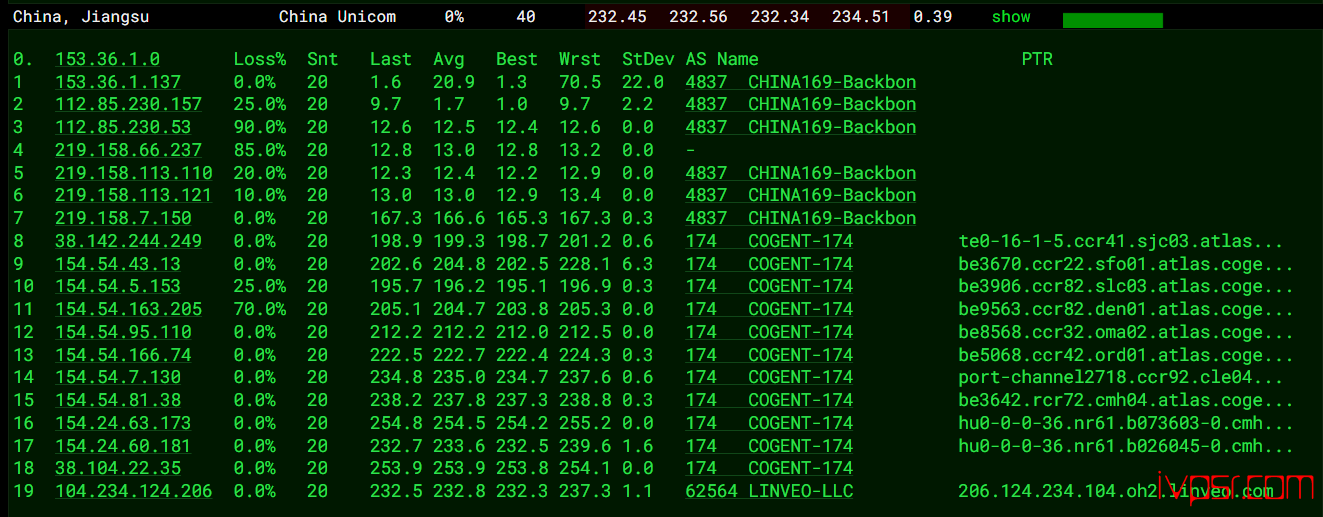Screen dimensions: 1323x517
Task: Click the "PTR" column header
Action: tap(1037, 59)
